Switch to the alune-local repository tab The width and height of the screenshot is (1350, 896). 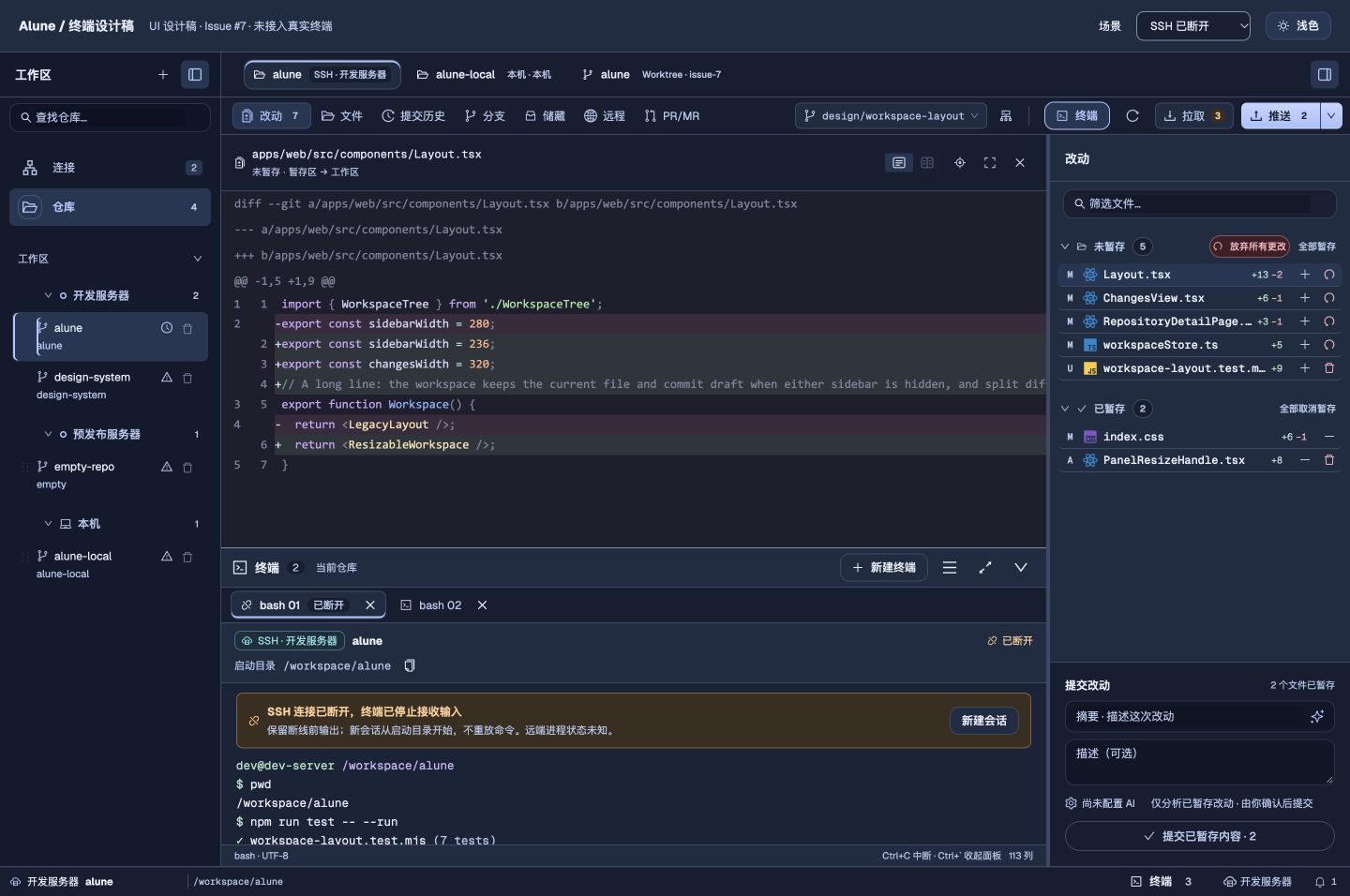484,75
